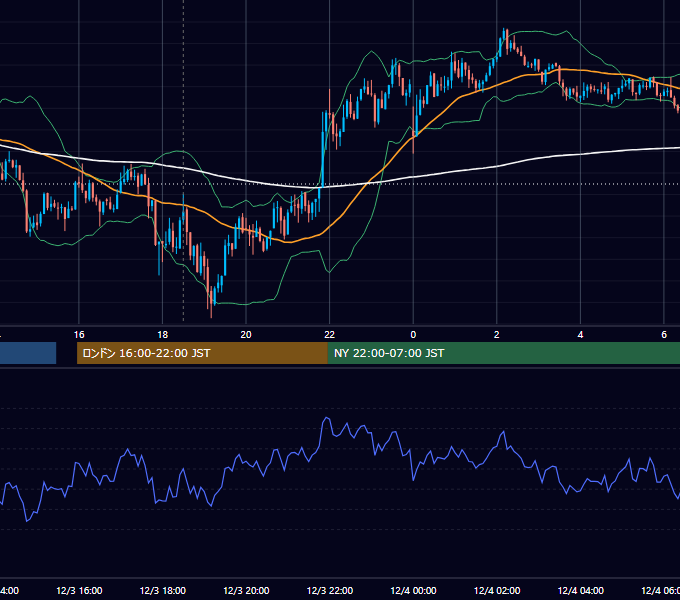Click the blue session bar before London
680x600 pixels.
click(28, 353)
